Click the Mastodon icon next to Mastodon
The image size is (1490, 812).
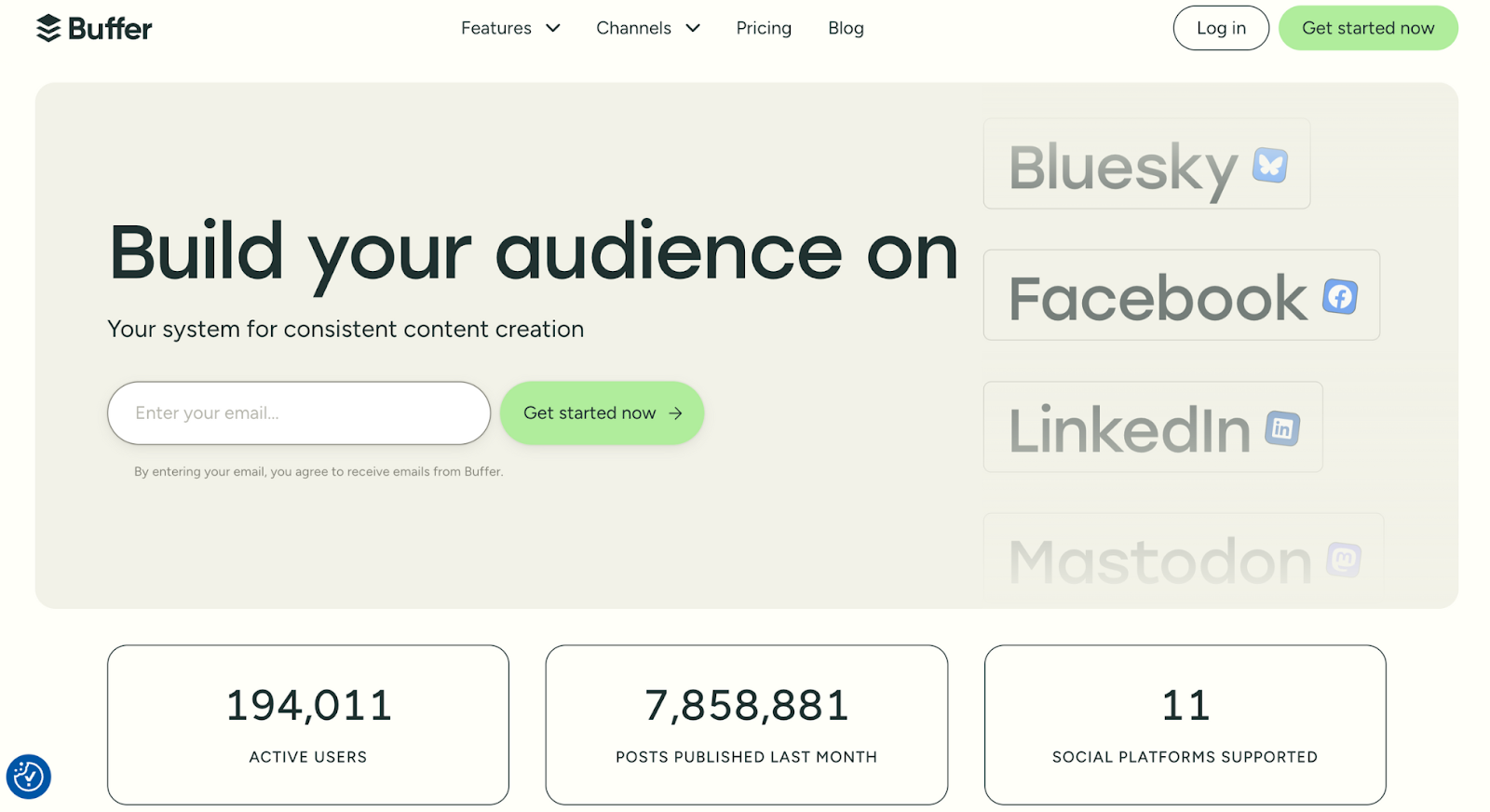pyautogui.click(x=1344, y=560)
